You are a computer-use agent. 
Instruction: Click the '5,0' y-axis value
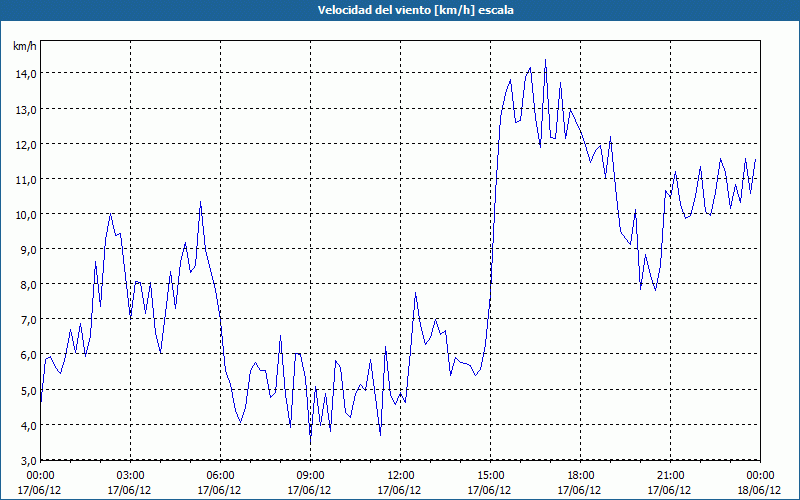pyautogui.click(x=28, y=391)
